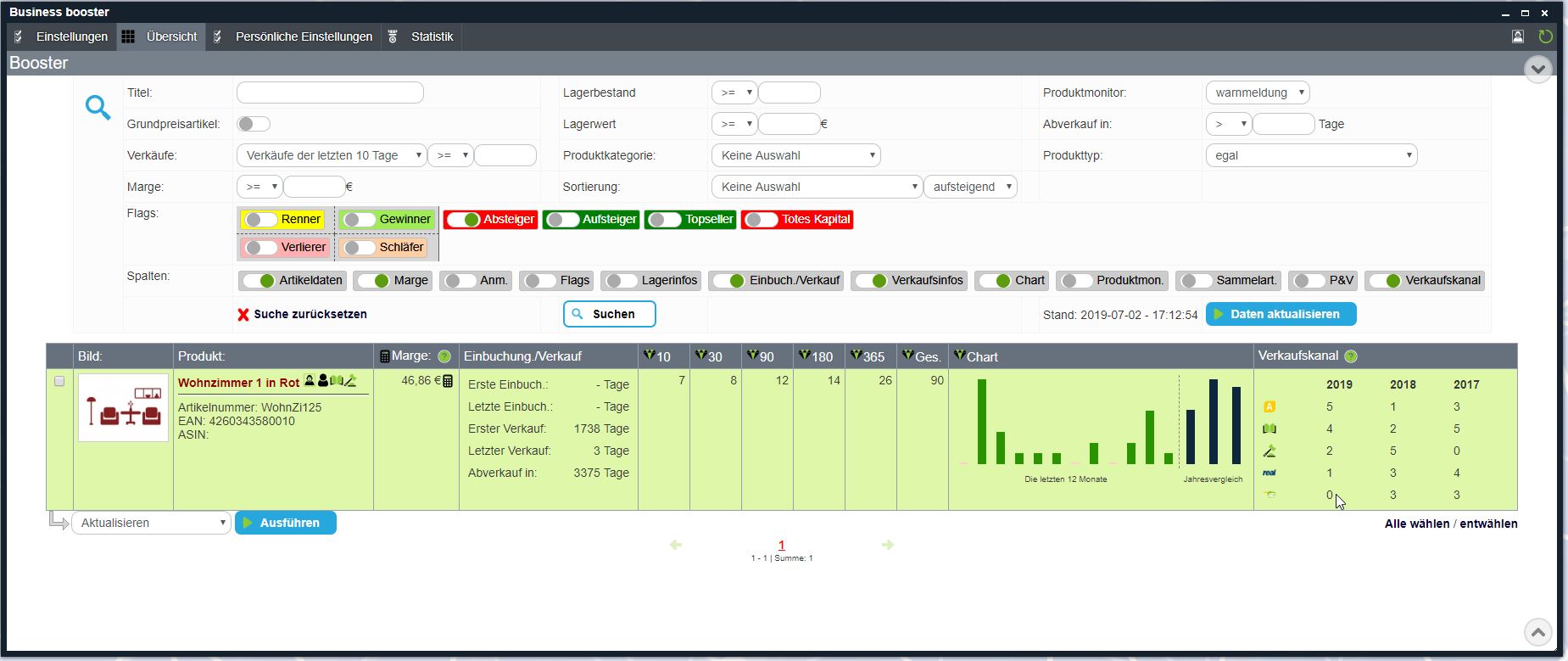The height and width of the screenshot is (661, 1568).
Task: Open the Produktkategorie dropdown
Action: tap(795, 155)
